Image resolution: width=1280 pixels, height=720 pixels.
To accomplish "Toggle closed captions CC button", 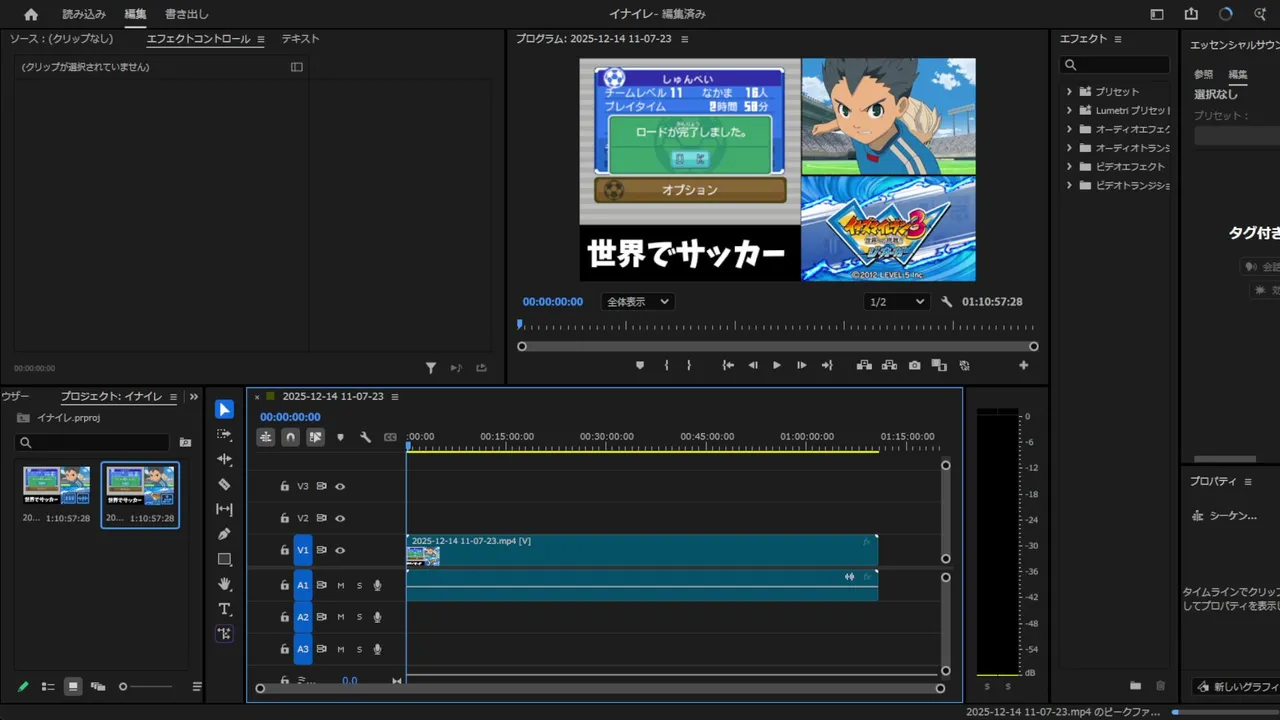I will click(390, 437).
